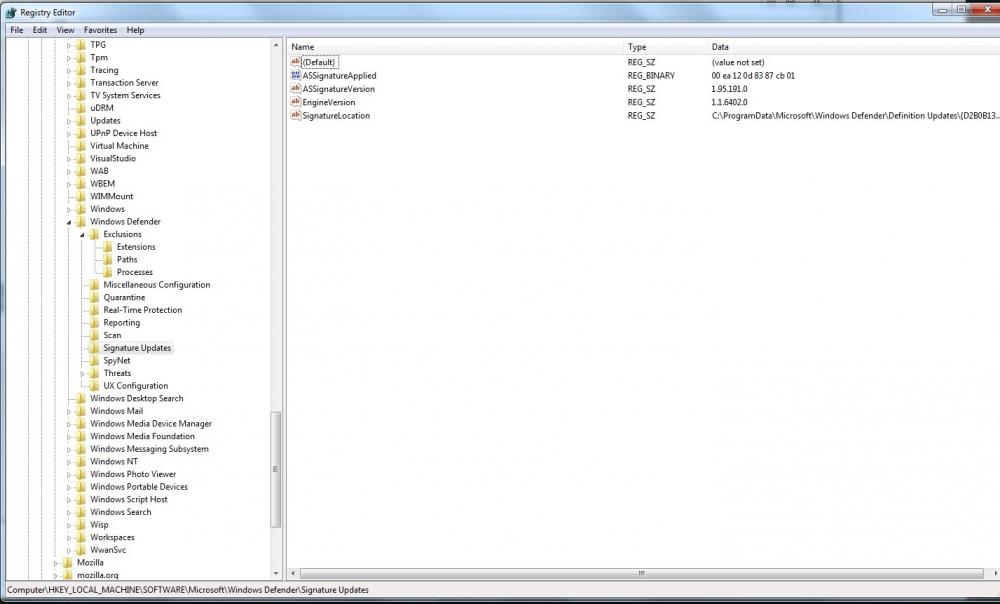Select the Windows Script Host key
1000x604 pixels.
[129, 499]
